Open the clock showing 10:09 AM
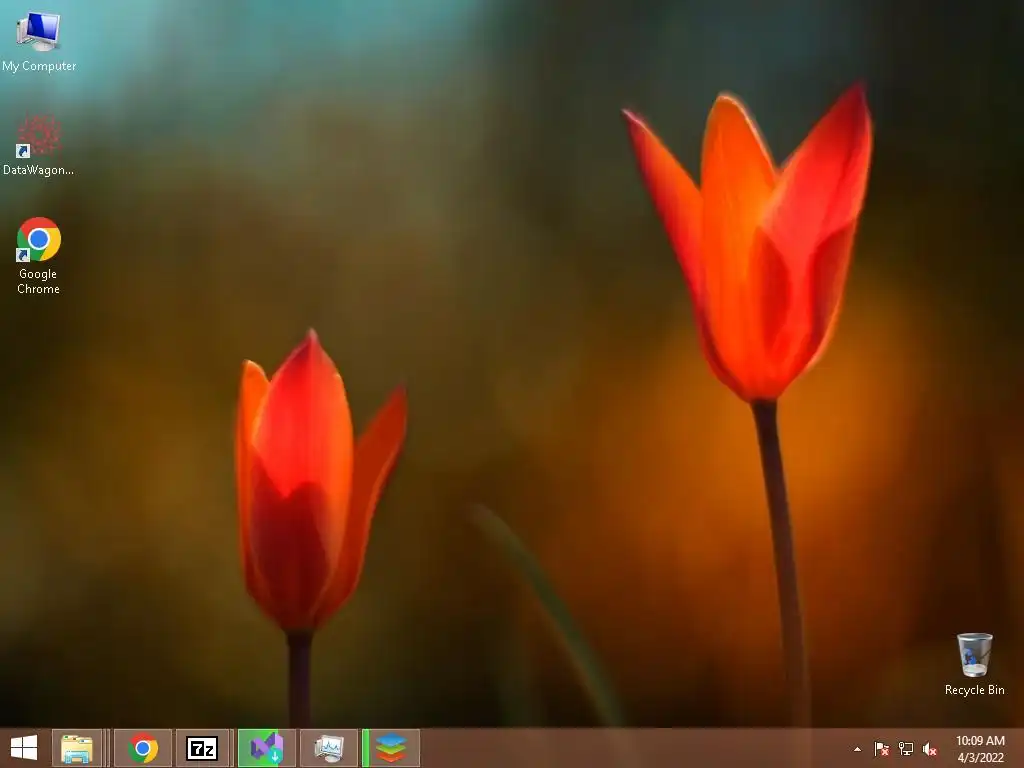1024x768 pixels. pos(980,741)
